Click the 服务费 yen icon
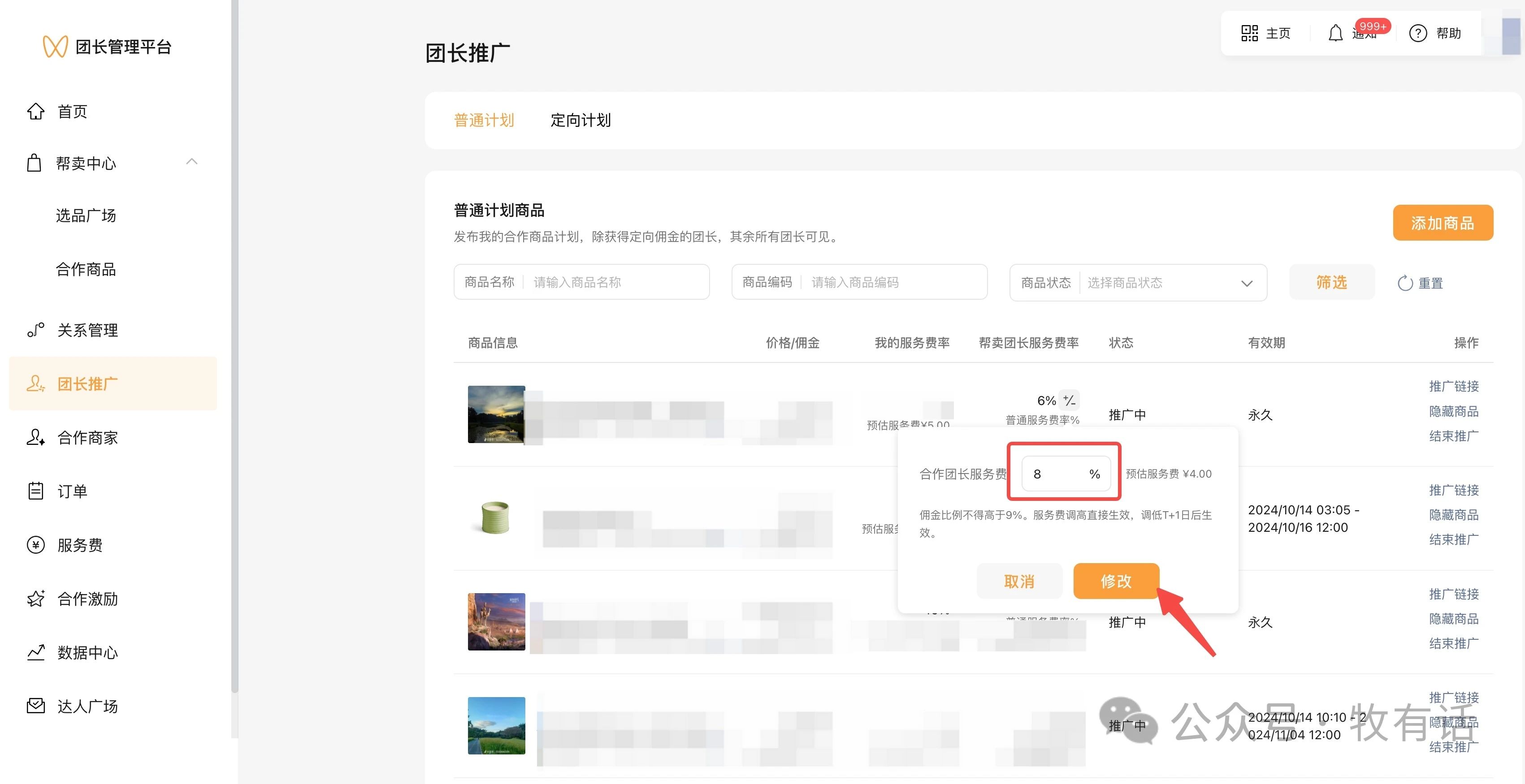The height and width of the screenshot is (784, 1525). coord(35,544)
